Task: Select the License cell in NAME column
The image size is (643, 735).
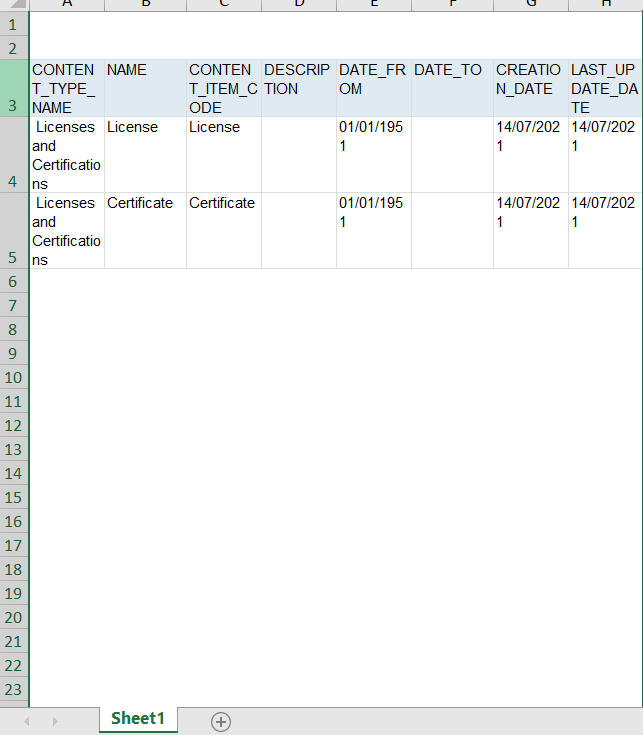Action: [x=145, y=155]
